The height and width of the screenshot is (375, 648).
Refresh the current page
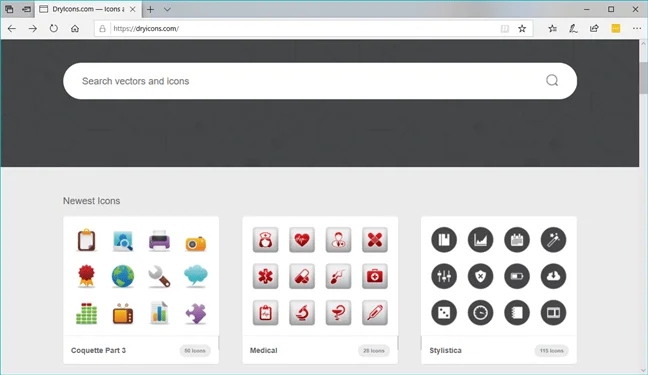pos(54,29)
